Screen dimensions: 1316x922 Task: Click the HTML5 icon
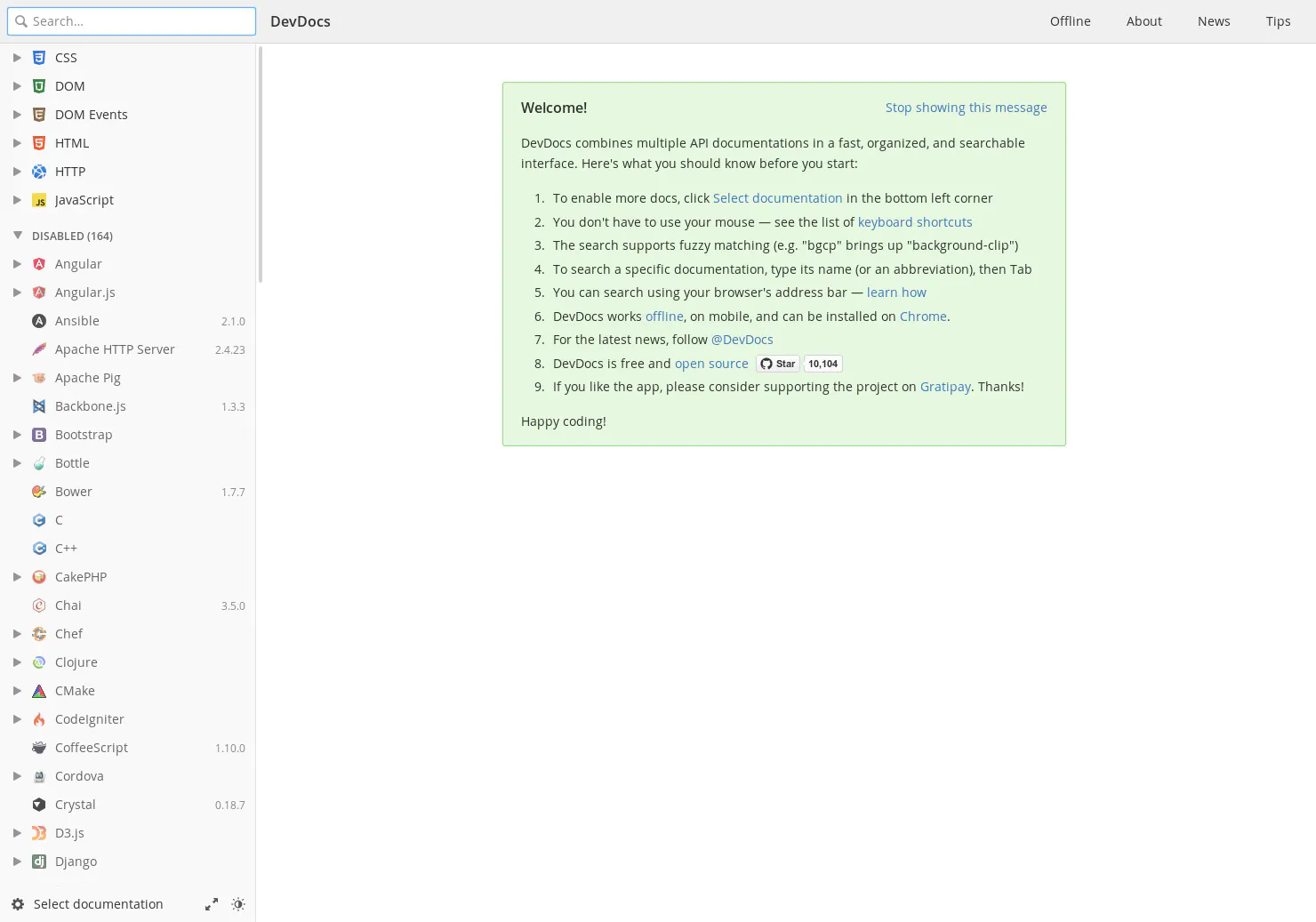[39, 143]
